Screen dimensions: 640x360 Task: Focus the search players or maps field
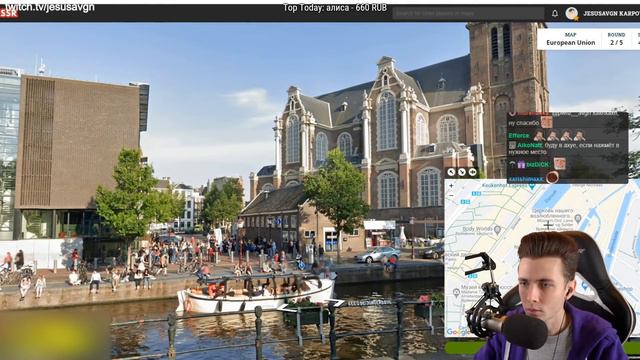point(468,13)
